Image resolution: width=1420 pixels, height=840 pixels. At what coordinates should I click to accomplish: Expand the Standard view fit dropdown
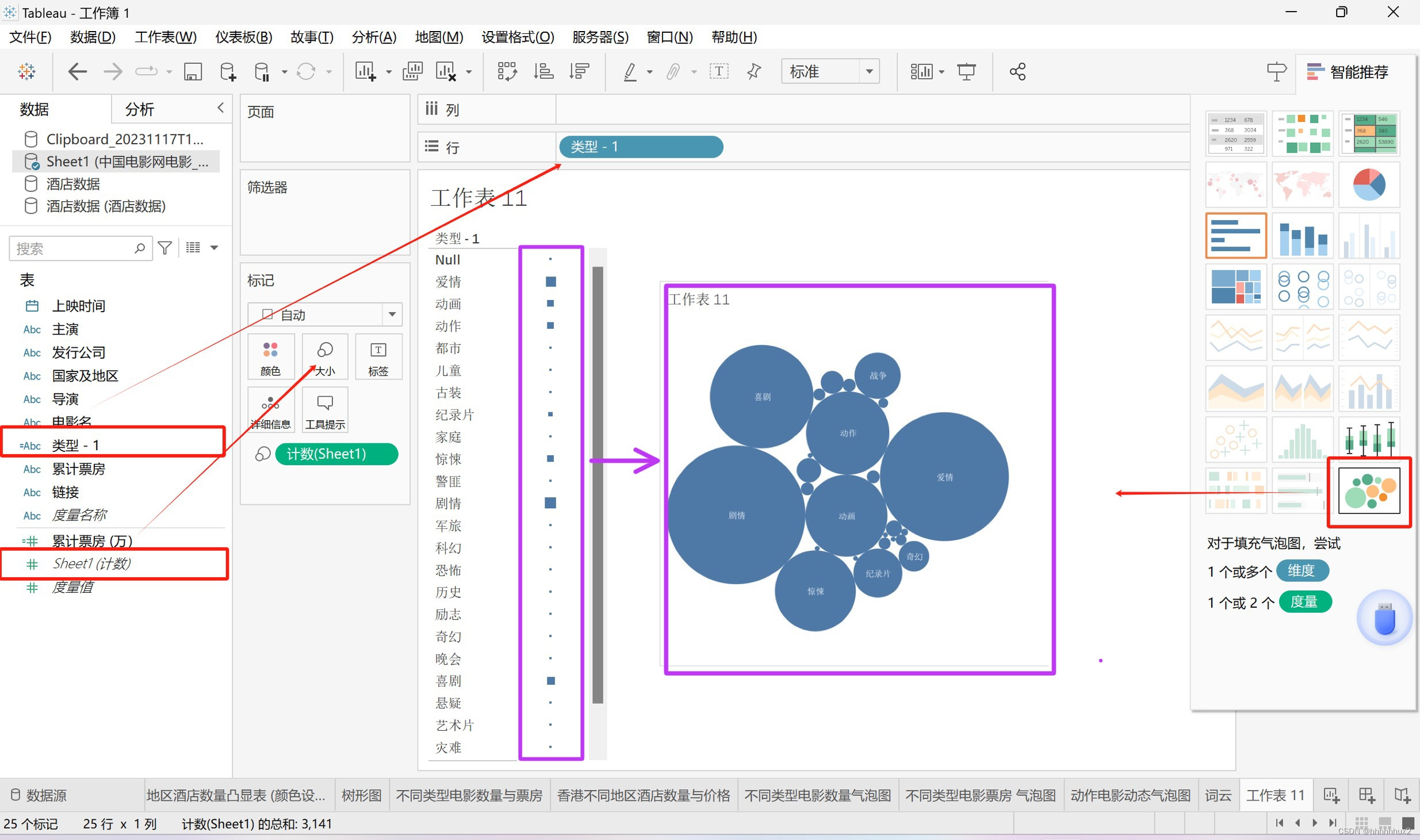[x=869, y=72]
